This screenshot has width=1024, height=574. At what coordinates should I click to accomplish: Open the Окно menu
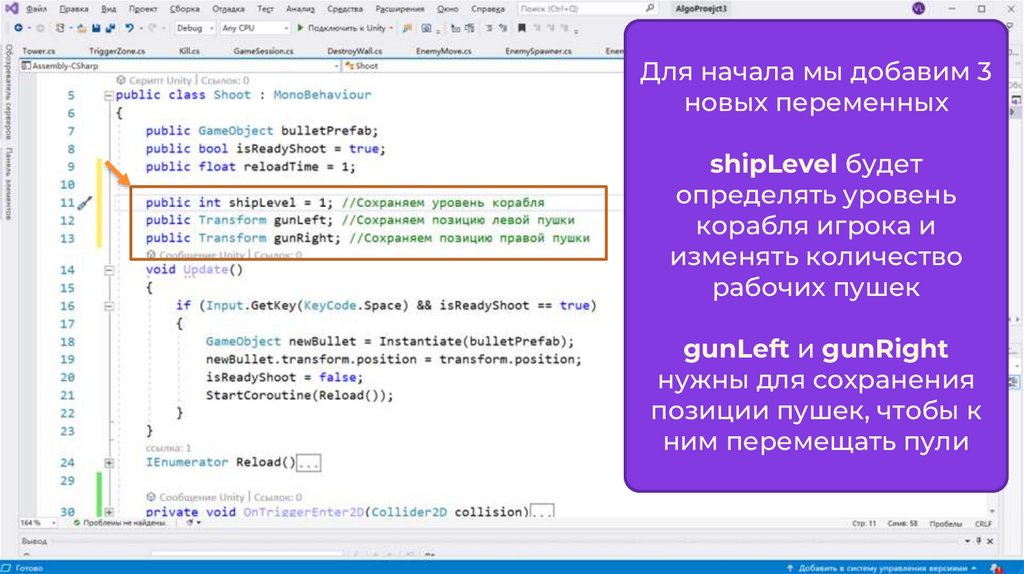point(447,9)
